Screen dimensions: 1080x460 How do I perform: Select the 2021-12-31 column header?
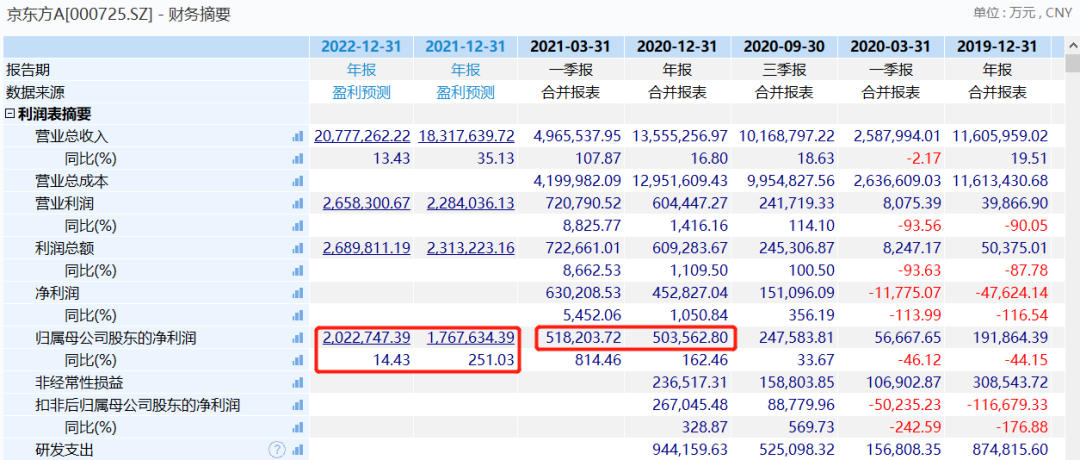pyautogui.click(x=466, y=47)
